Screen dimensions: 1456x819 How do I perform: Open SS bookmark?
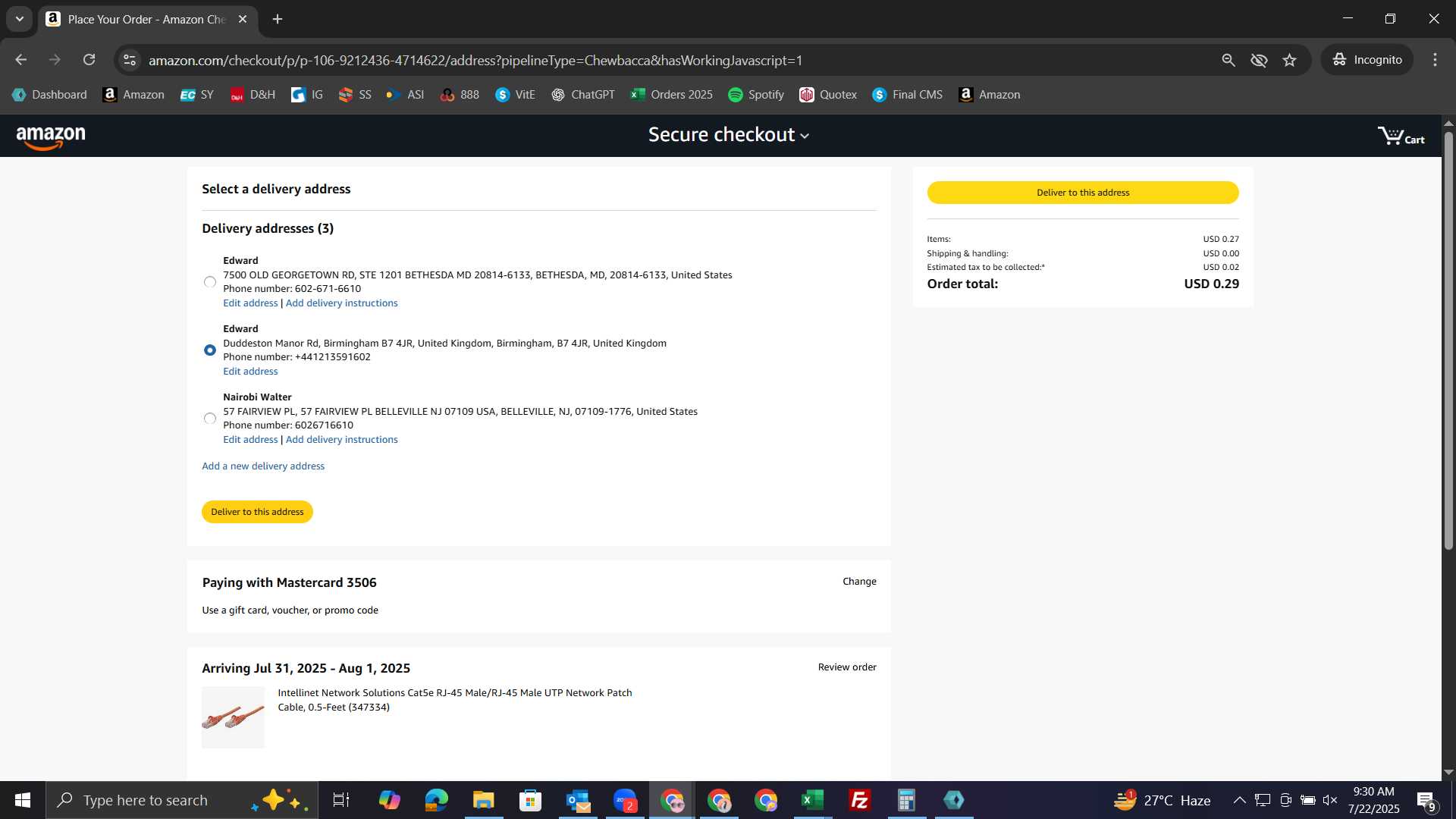[355, 95]
